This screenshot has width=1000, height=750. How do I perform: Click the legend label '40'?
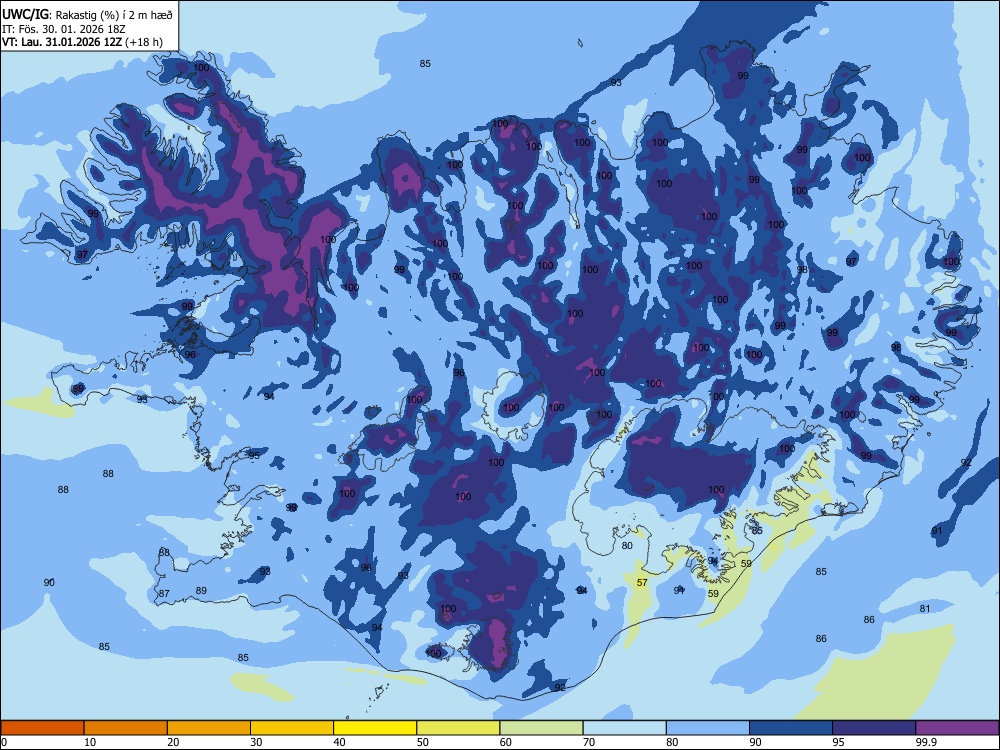[x=340, y=742]
